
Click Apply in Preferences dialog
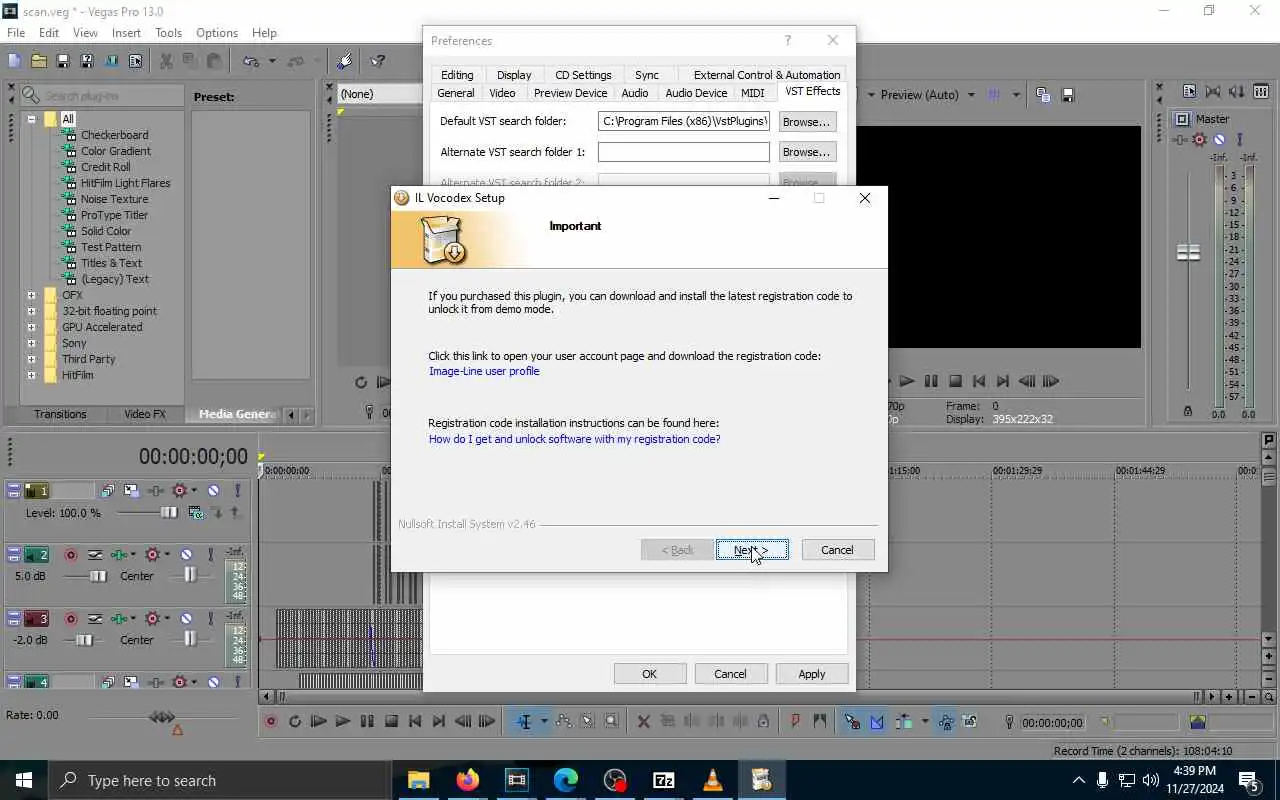point(811,674)
